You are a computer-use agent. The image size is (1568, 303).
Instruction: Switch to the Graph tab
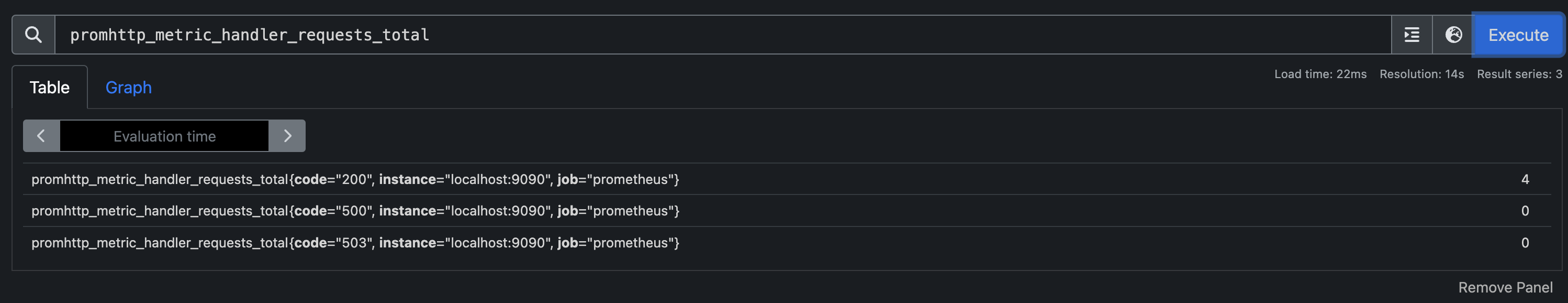128,88
